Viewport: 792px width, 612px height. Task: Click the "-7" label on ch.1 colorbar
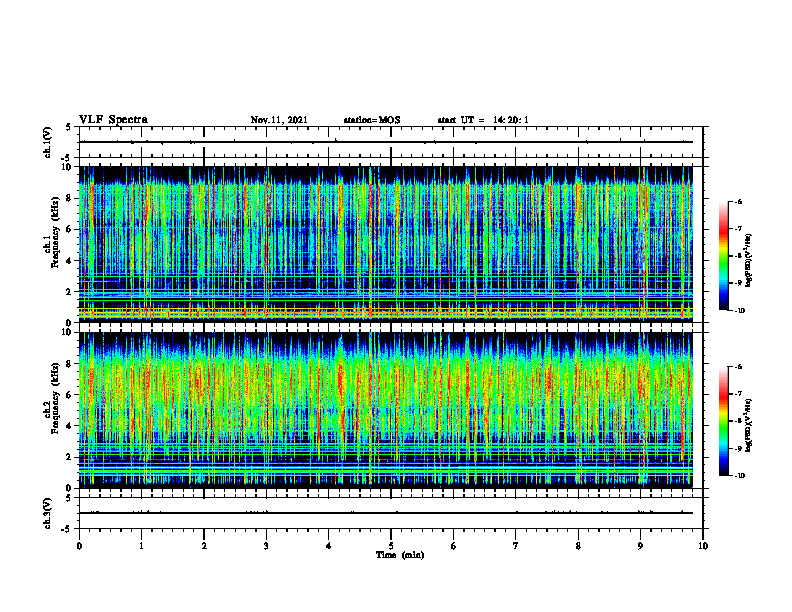[x=738, y=229]
